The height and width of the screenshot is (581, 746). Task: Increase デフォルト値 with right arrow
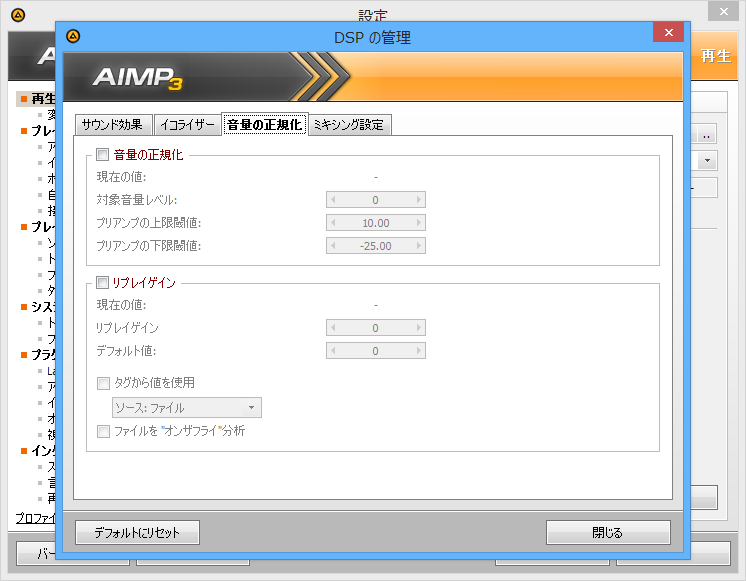click(419, 351)
